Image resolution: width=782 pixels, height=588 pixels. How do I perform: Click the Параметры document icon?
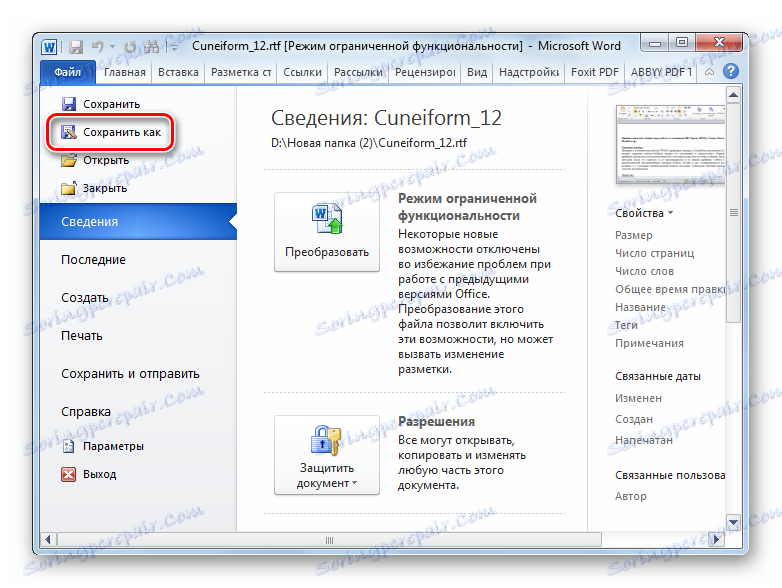(x=69, y=446)
